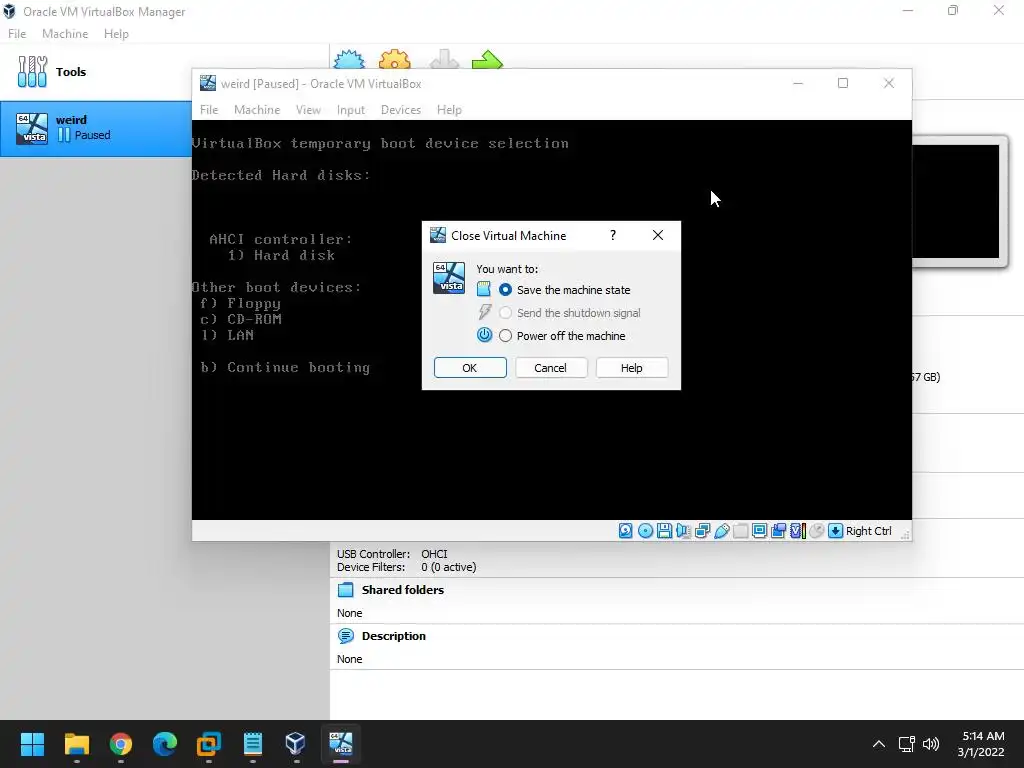This screenshot has width=1024, height=768.
Task: Open Help menu in the VM window
Action: tap(449, 110)
